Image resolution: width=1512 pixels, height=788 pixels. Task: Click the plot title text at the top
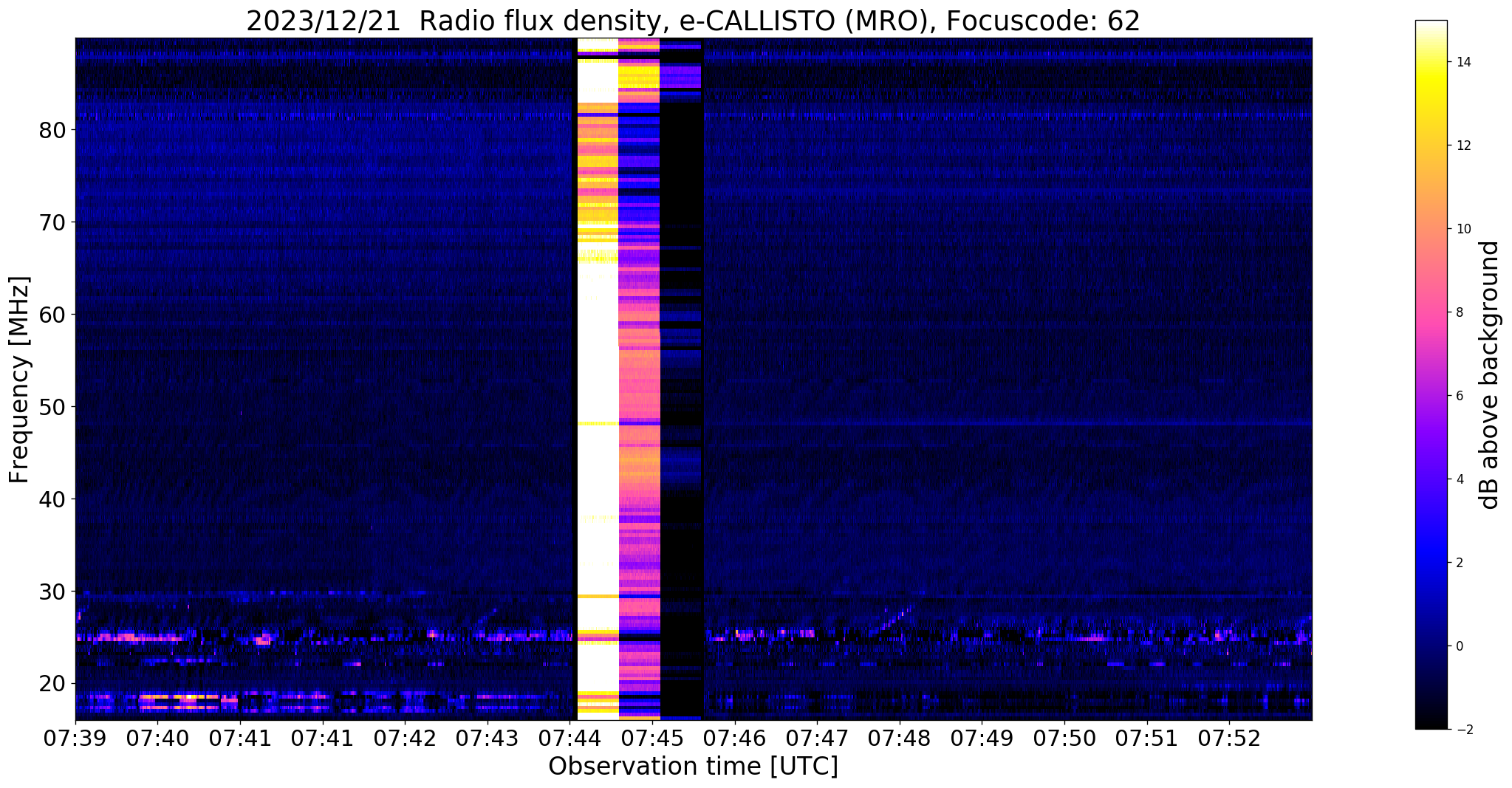coord(693,21)
